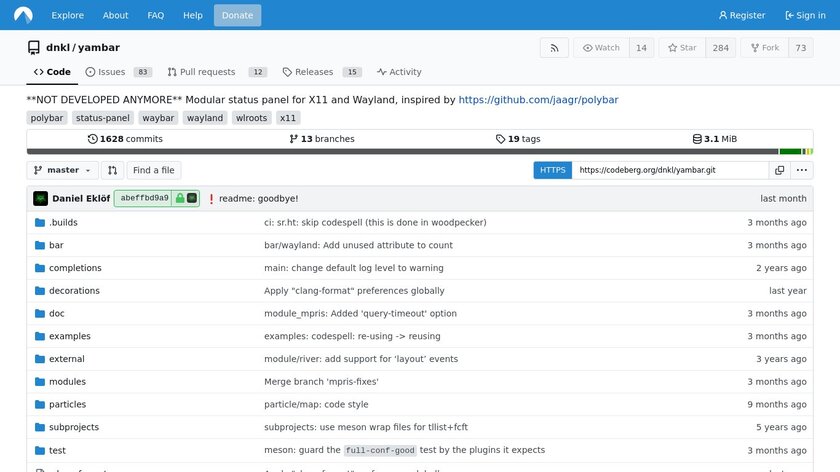Open 'Merge branch mpris-fixes' commit message

[x=321, y=381]
